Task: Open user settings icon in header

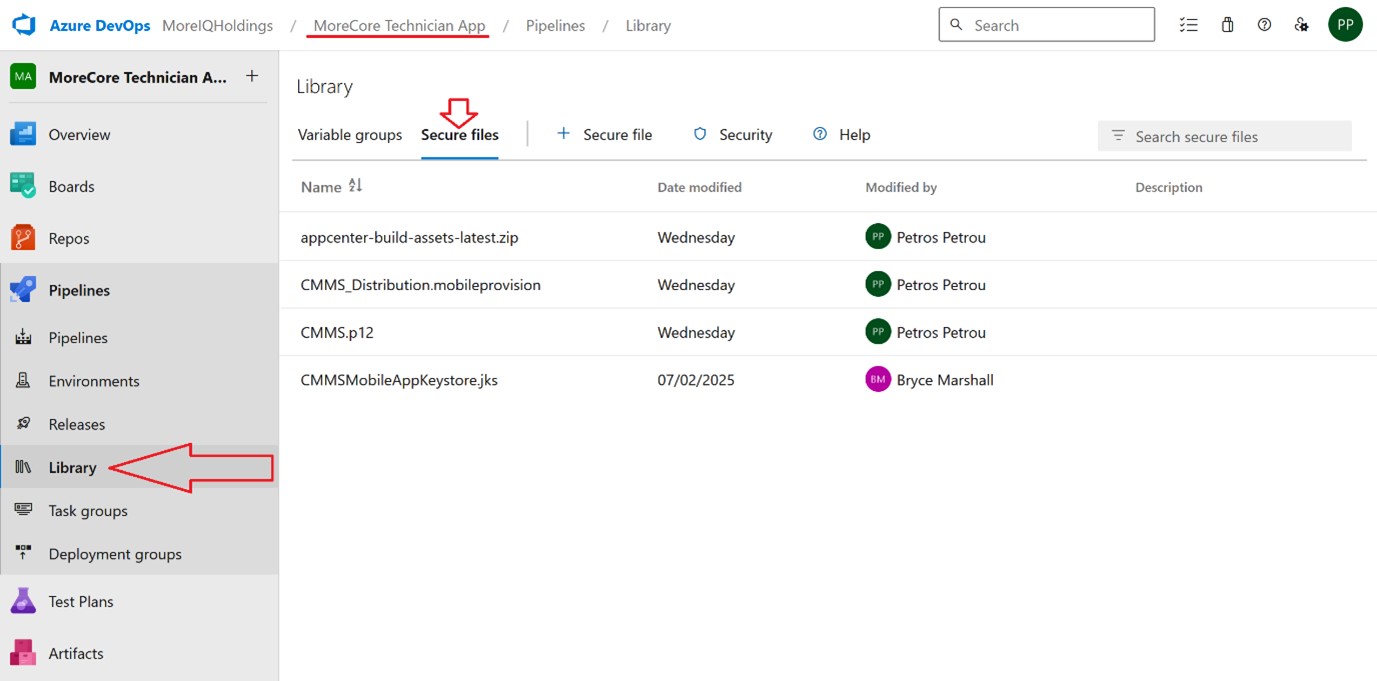Action: coord(1301,25)
